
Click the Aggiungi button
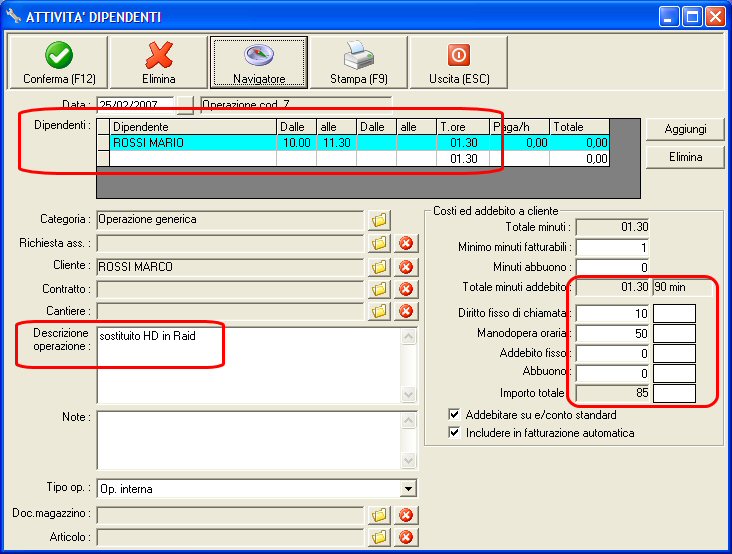(685, 129)
